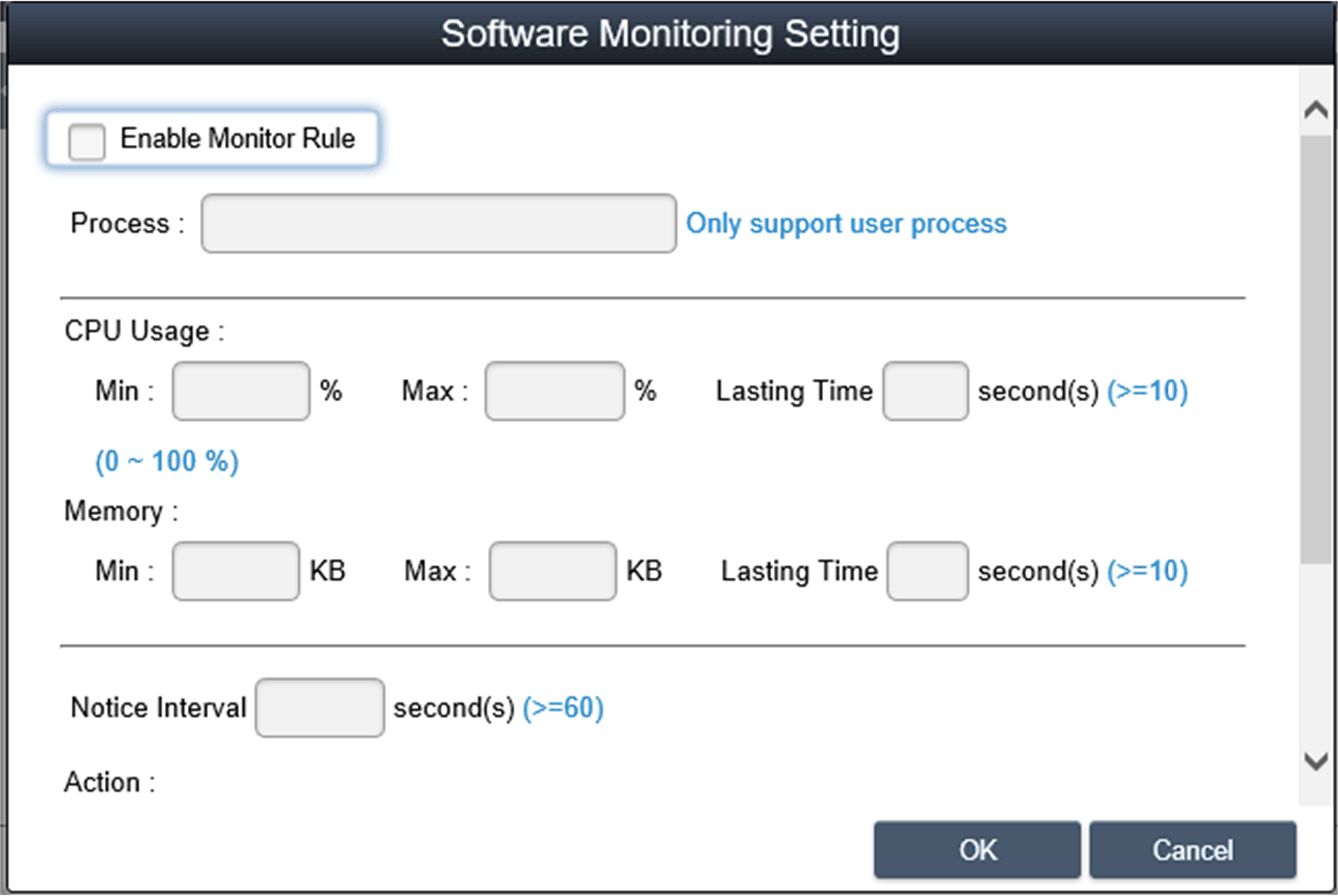The height and width of the screenshot is (896, 1338).
Task: Click the CPU Lasting Time field
Action: click(x=925, y=391)
